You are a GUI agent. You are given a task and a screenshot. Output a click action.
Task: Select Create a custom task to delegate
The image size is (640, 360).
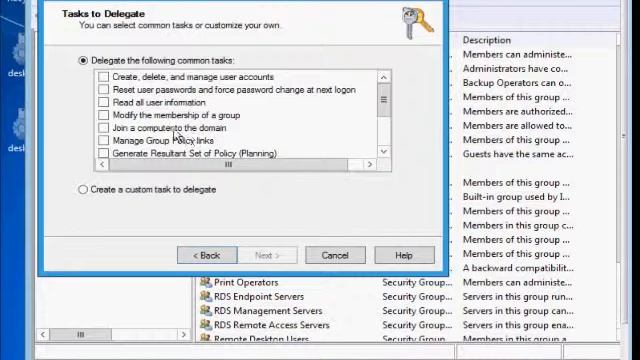83,189
